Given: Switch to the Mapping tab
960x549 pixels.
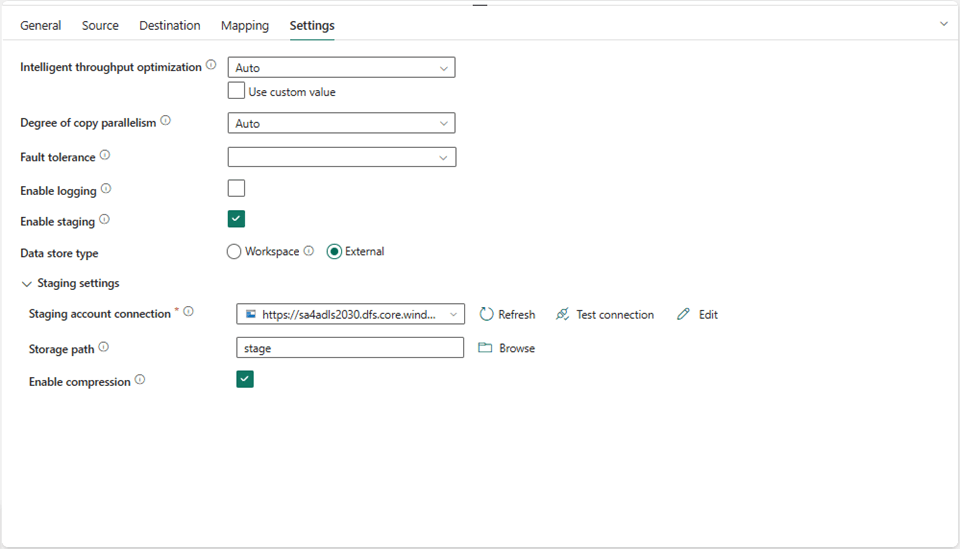Looking at the screenshot, I should pos(245,26).
